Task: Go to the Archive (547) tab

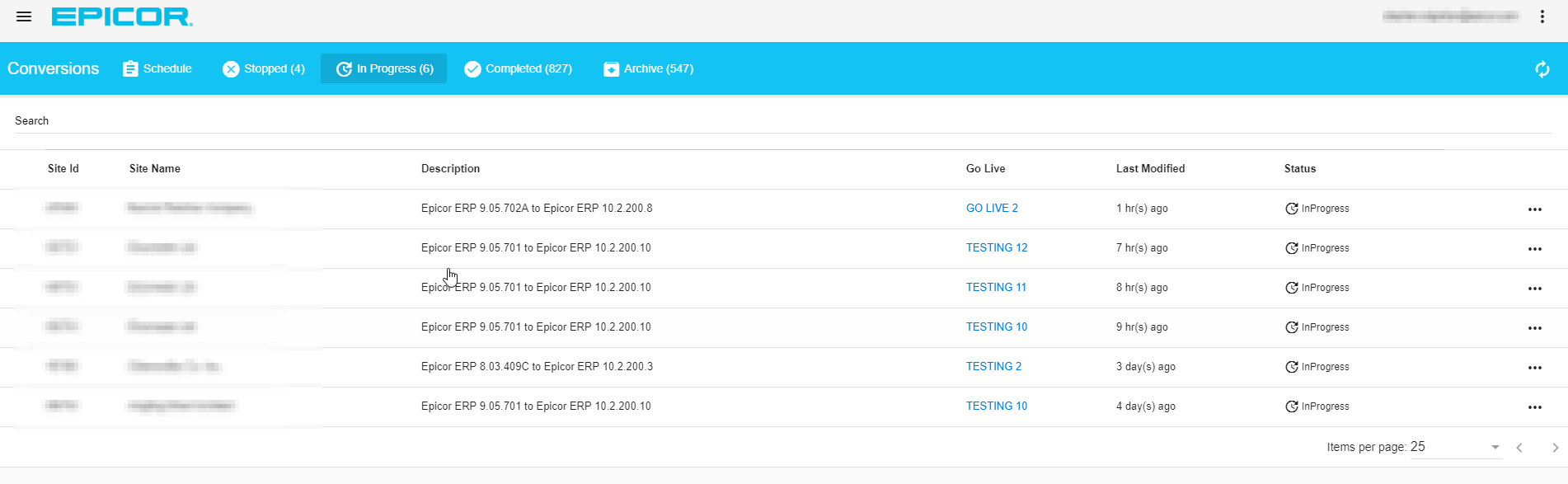Action: [x=649, y=68]
